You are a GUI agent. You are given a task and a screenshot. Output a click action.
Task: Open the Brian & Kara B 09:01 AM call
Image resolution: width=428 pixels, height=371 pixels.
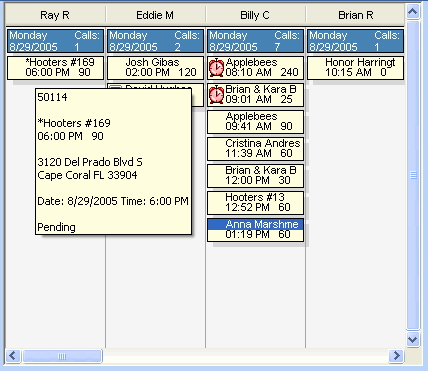pos(255,95)
